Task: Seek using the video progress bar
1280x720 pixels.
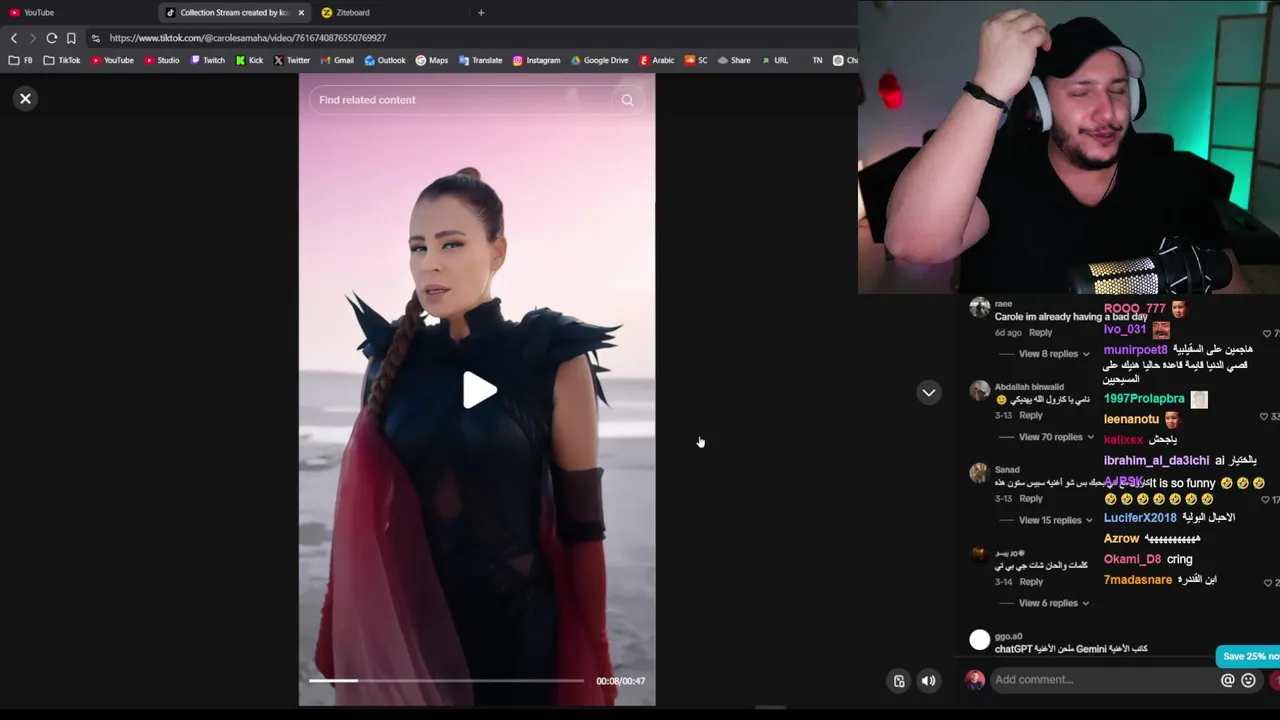Action: pos(446,681)
